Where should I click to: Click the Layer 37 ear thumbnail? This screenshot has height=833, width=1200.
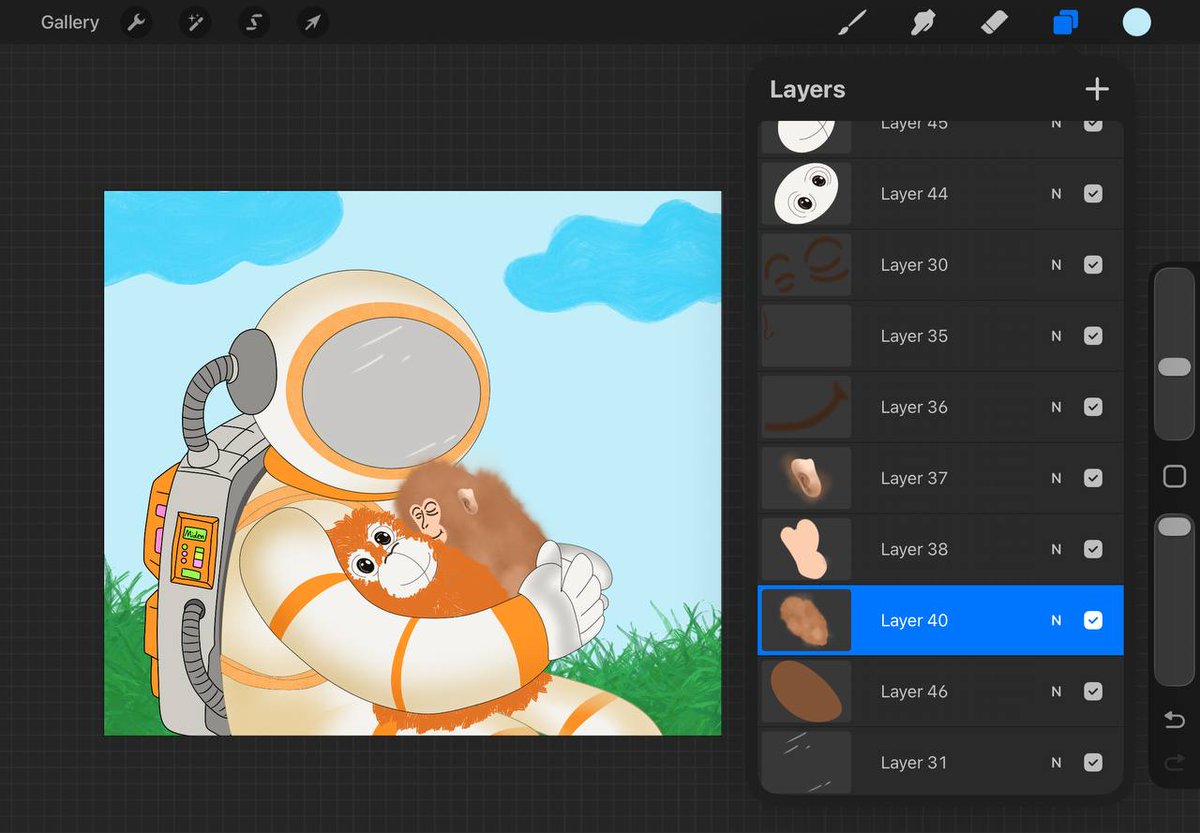pos(806,478)
